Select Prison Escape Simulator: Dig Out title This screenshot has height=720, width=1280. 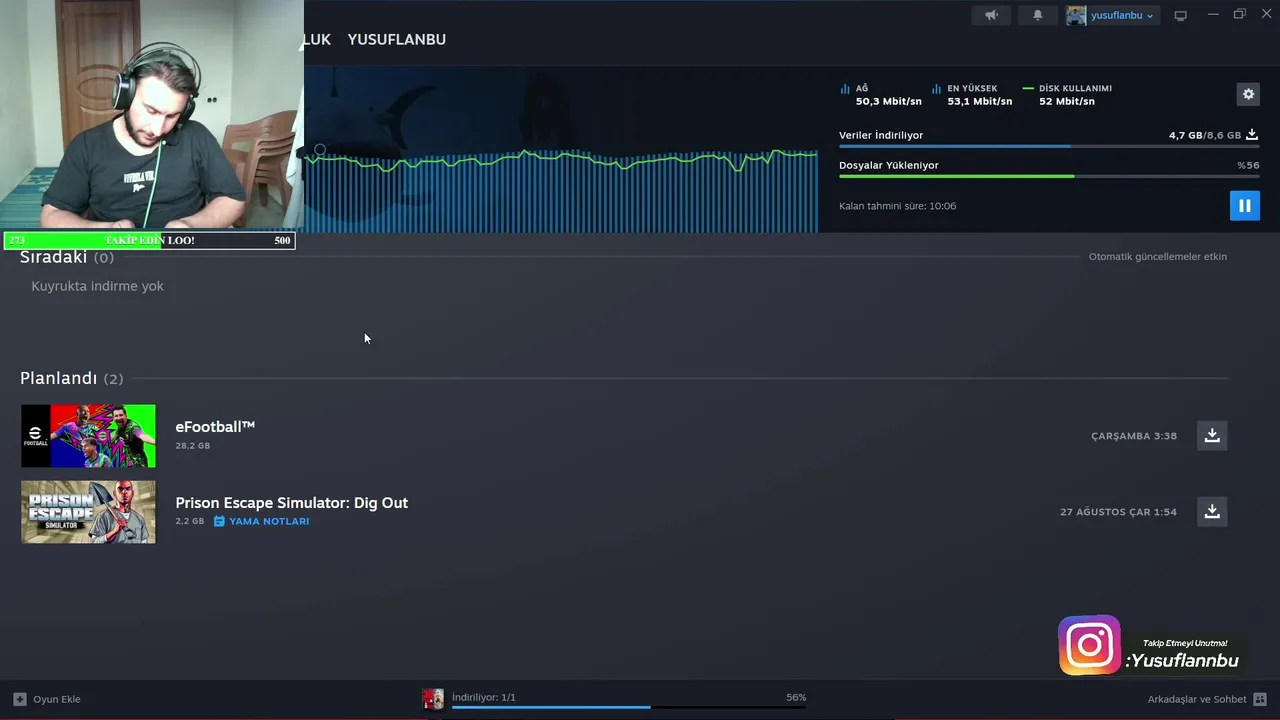[x=291, y=502]
